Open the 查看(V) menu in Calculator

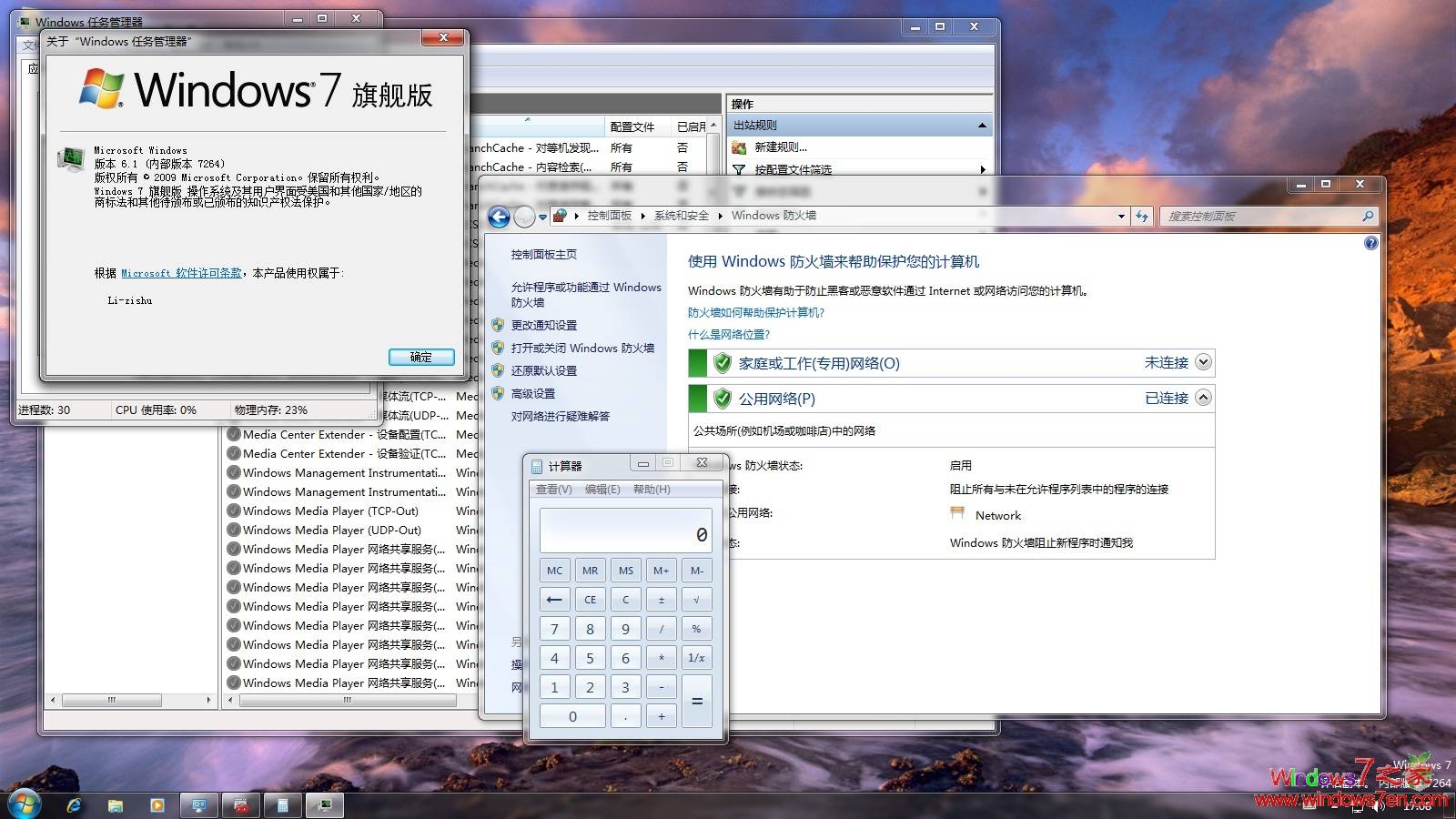pyautogui.click(x=552, y=489)
